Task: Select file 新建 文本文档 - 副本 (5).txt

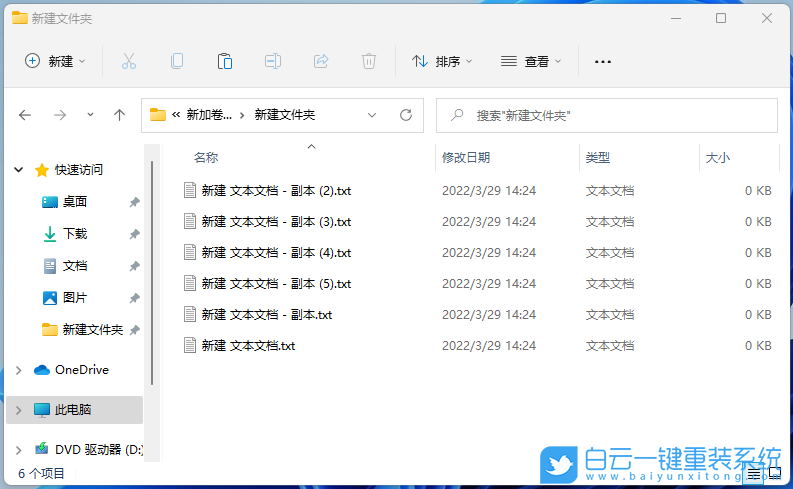Action: [x=276, y=284]
